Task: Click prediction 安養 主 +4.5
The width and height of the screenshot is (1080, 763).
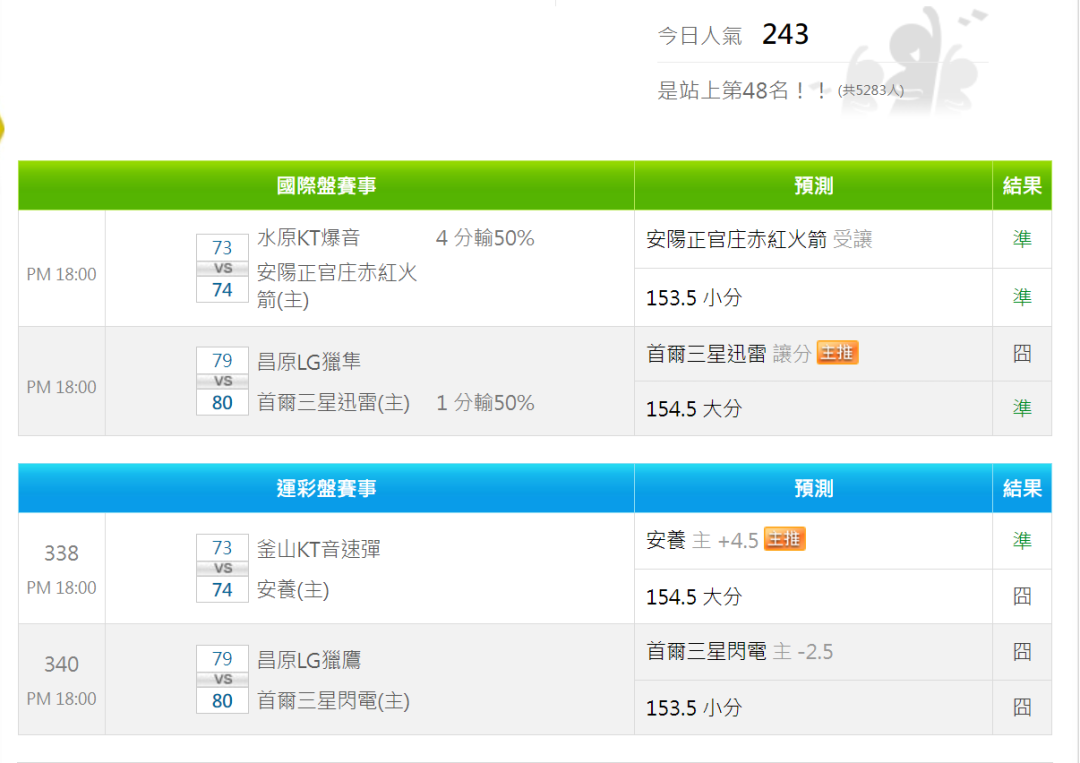Action: pos(702,541)
